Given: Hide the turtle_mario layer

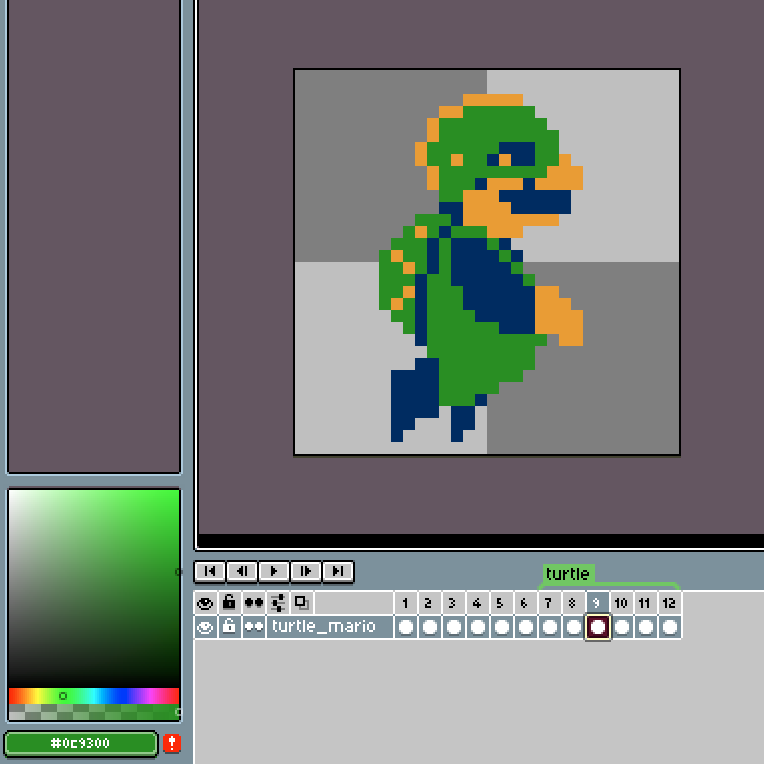Looking at the screenshot, I should [x=205, y=627].
